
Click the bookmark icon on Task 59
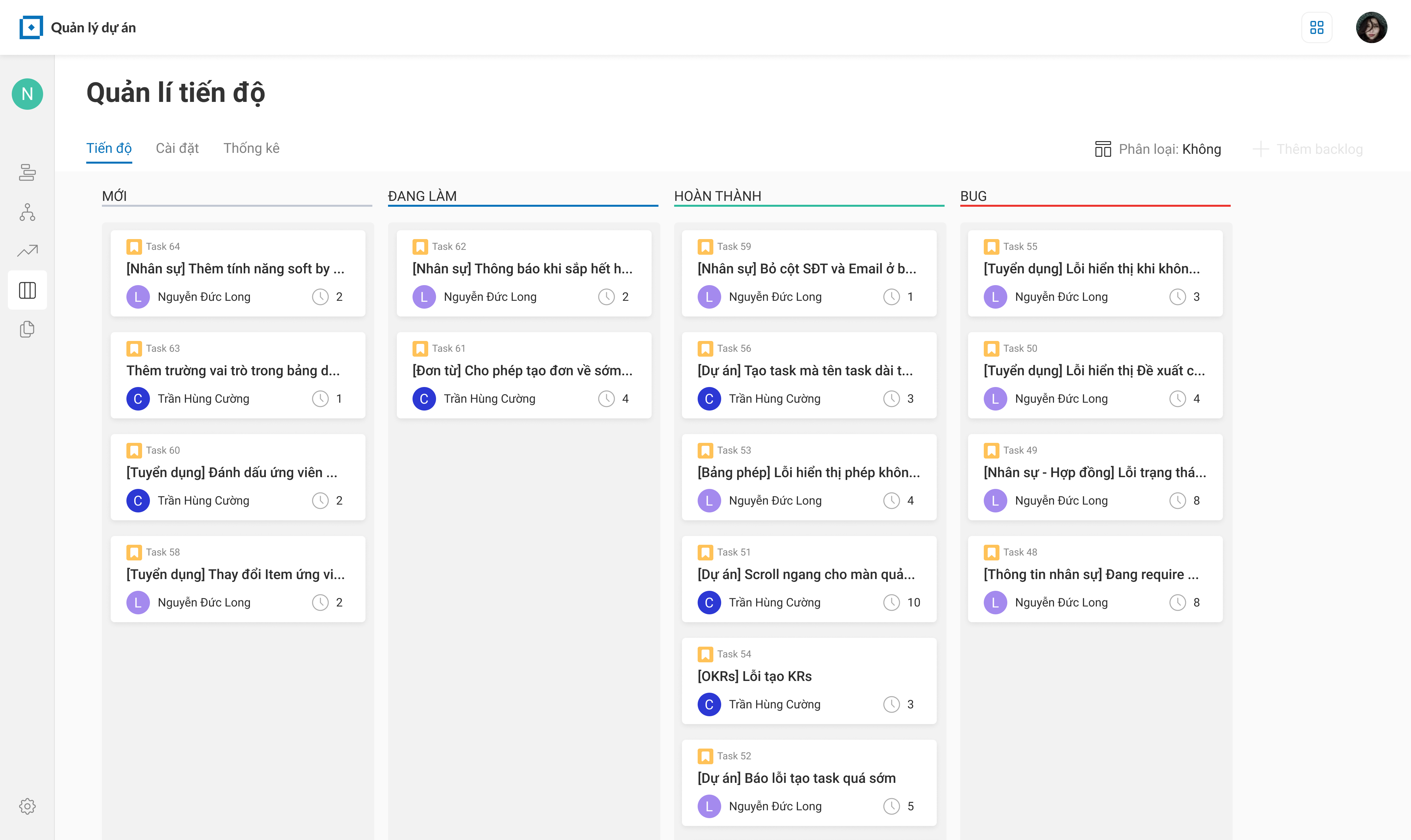(x=705, y=247)
